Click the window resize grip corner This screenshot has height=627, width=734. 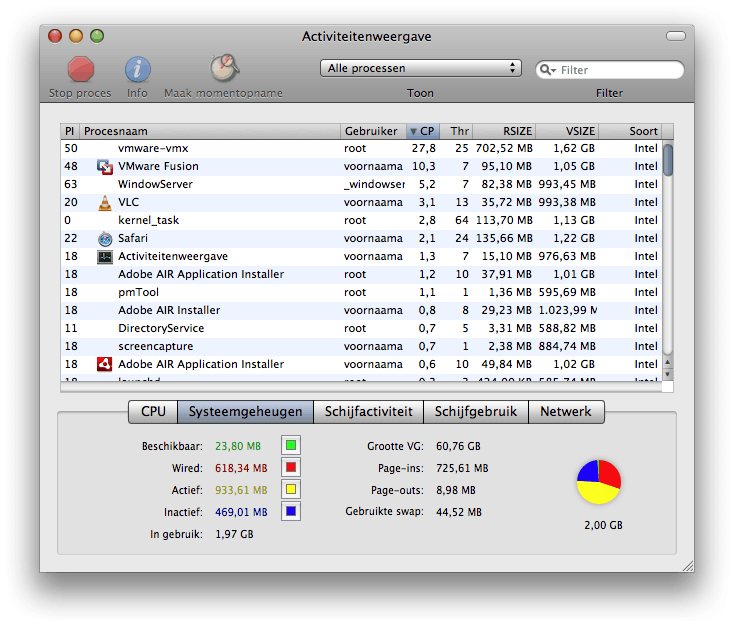click(688, 566)
